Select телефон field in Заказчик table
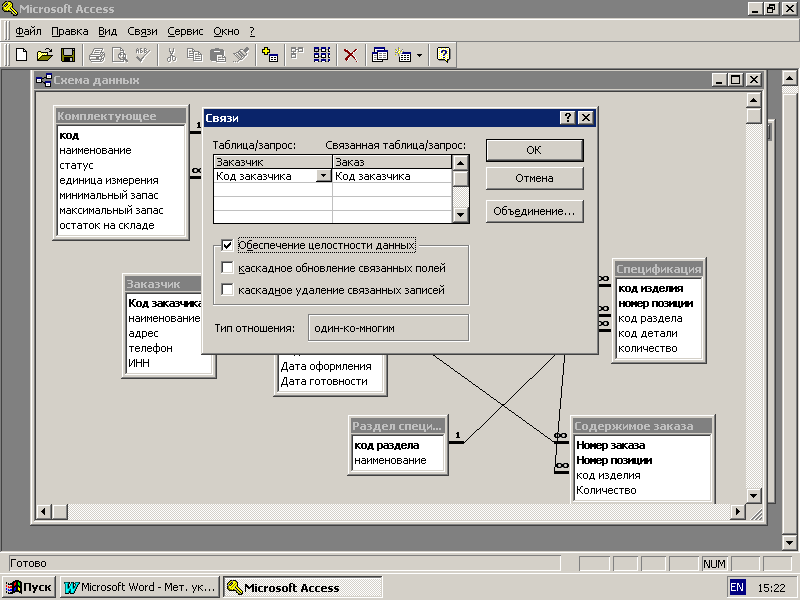800x600 pixels. click(151, 348)
